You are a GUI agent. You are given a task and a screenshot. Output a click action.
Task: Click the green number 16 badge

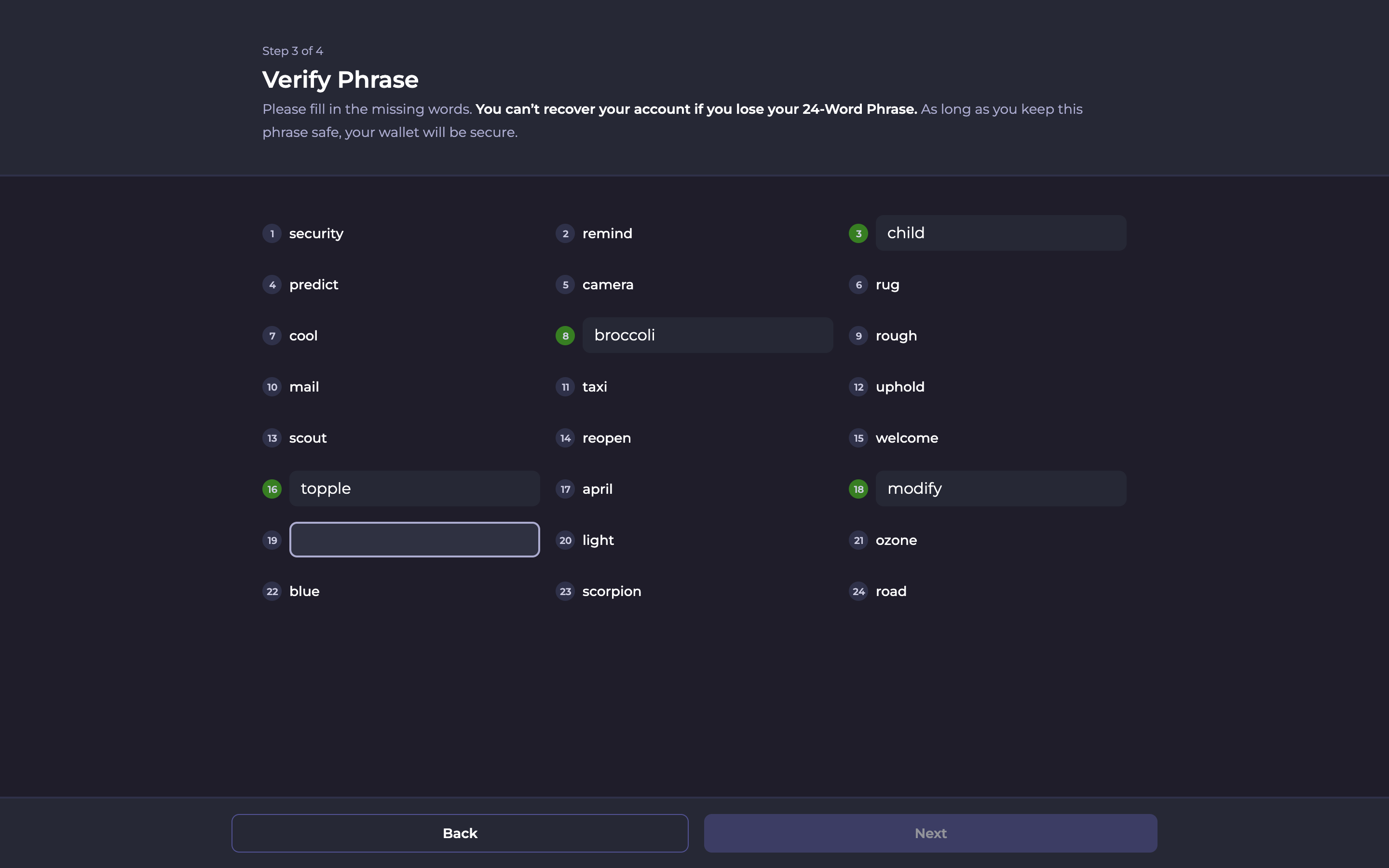click(x=272, y=489)
